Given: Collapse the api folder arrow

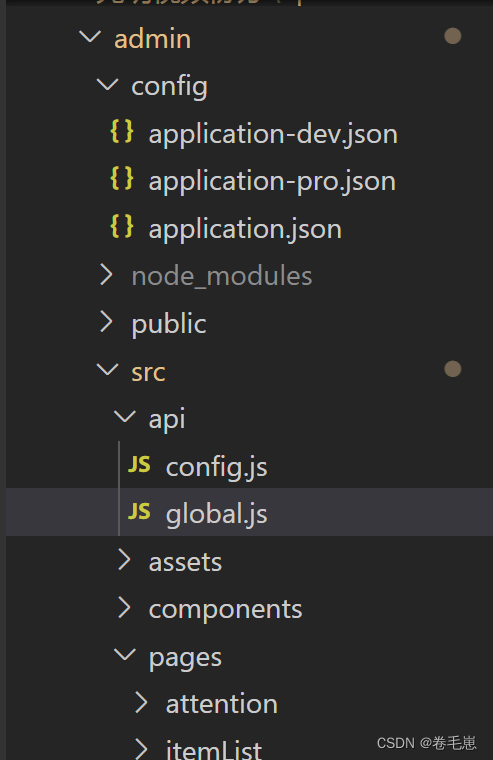Looking at the screenshot, I should (125, 416).
